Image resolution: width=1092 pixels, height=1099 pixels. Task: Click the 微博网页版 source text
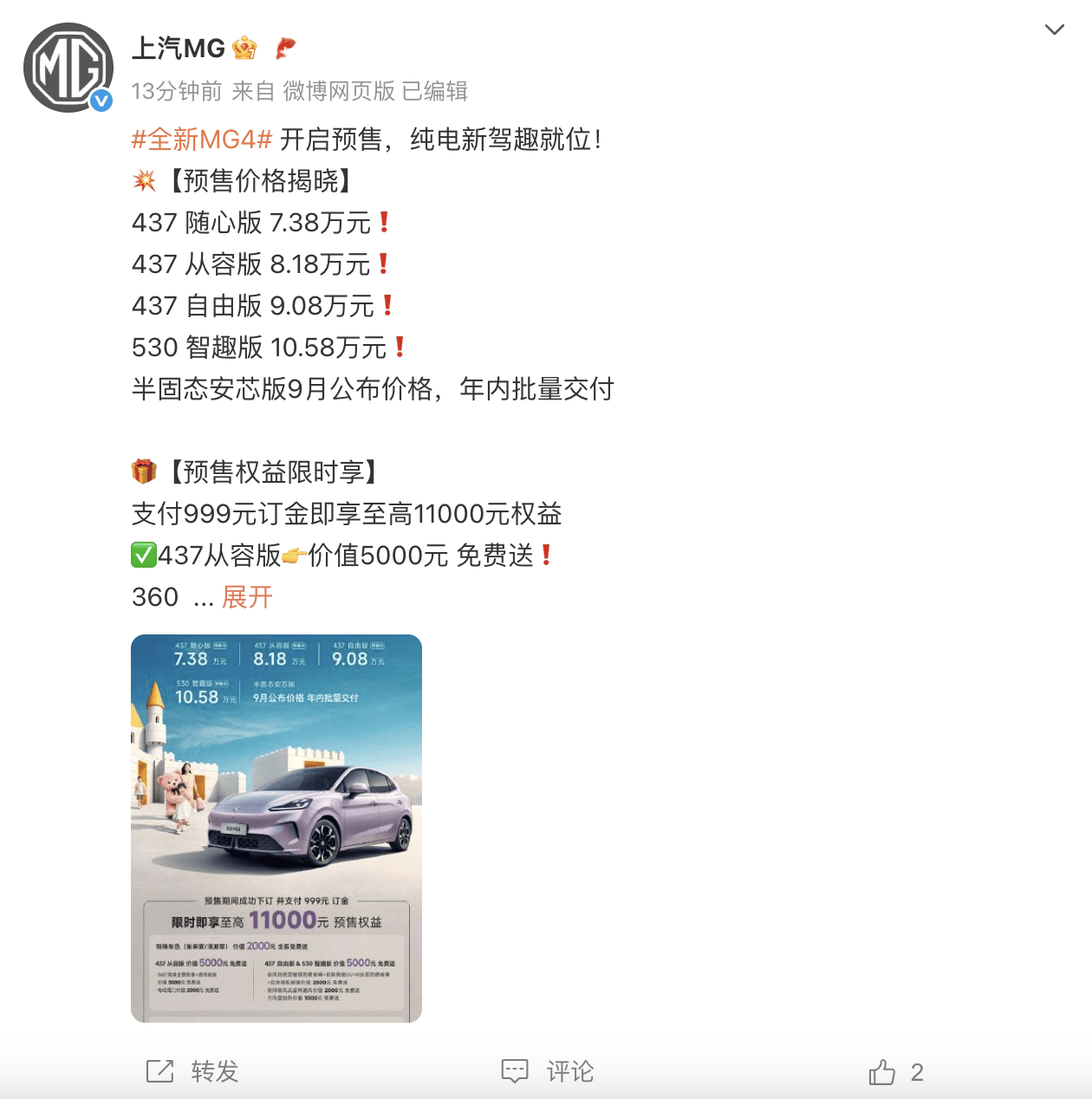coord(339,91)
